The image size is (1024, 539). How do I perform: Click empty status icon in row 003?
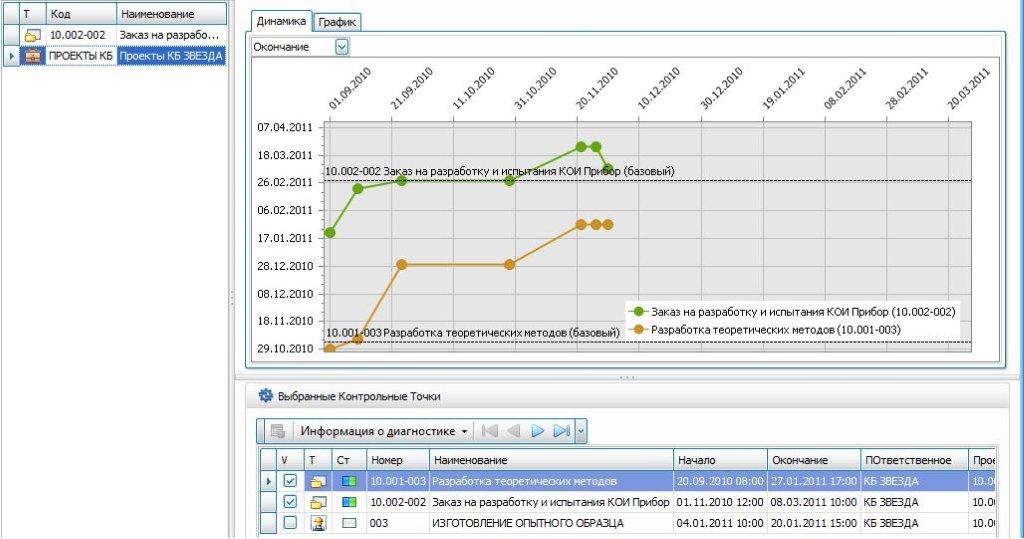(x=349, y=523)
